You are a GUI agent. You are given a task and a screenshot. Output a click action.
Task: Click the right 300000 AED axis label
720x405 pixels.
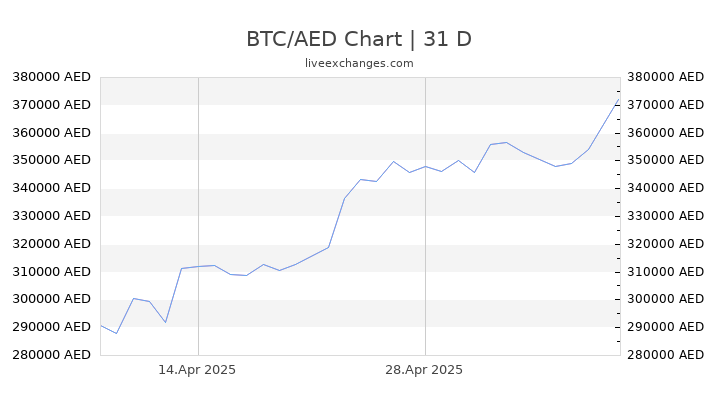click(665, 299)
